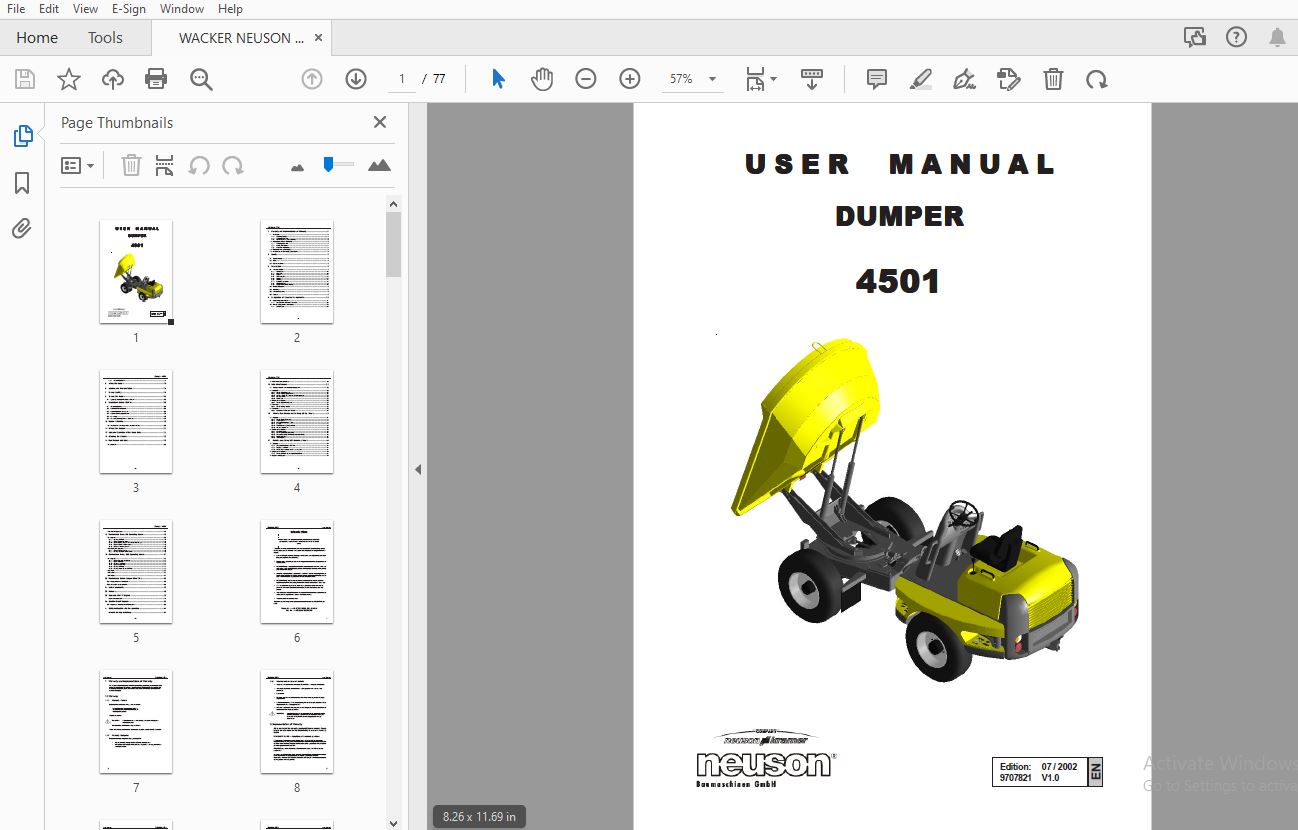Close the WACKER NEUSON document tab
The image size is (1298, 830).
(319, 38)
